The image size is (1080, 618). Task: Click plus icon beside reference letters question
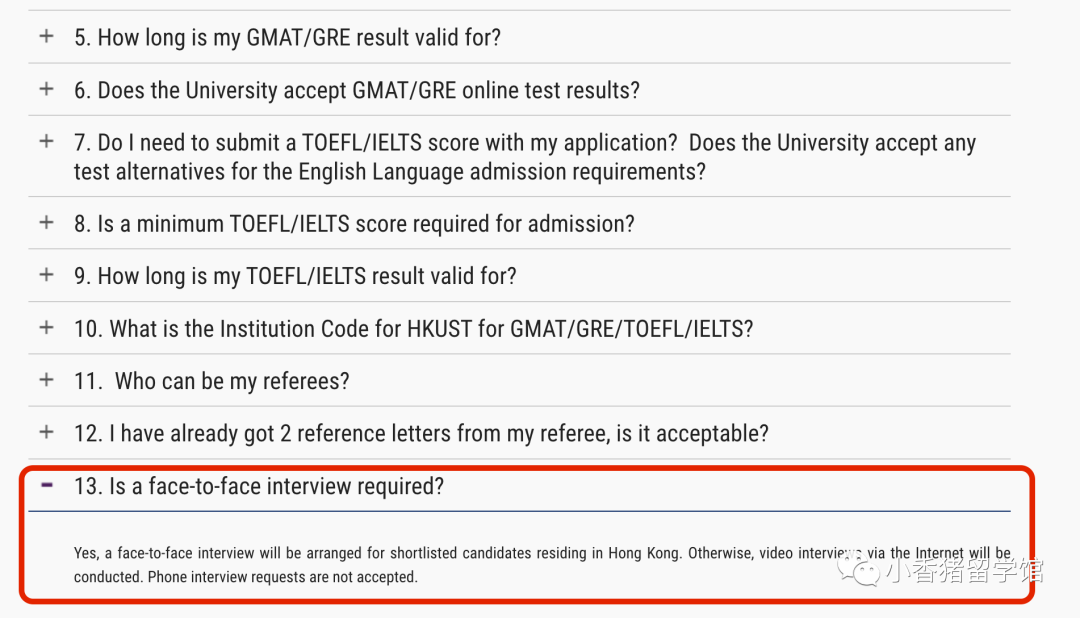click(46, 432)
